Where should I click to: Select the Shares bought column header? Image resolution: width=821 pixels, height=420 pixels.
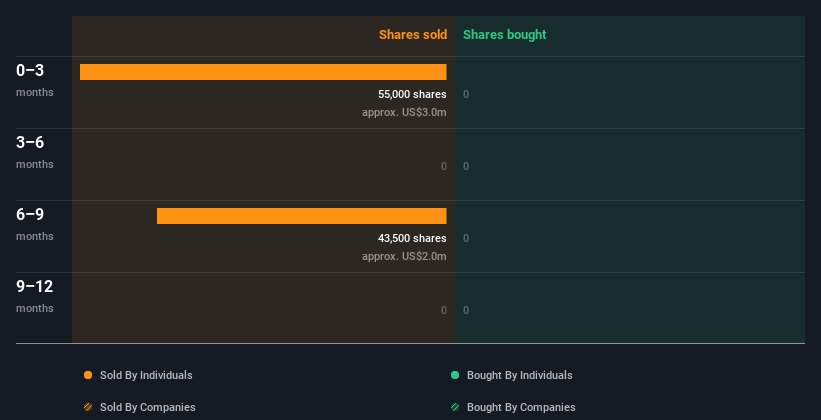[504, 35]
